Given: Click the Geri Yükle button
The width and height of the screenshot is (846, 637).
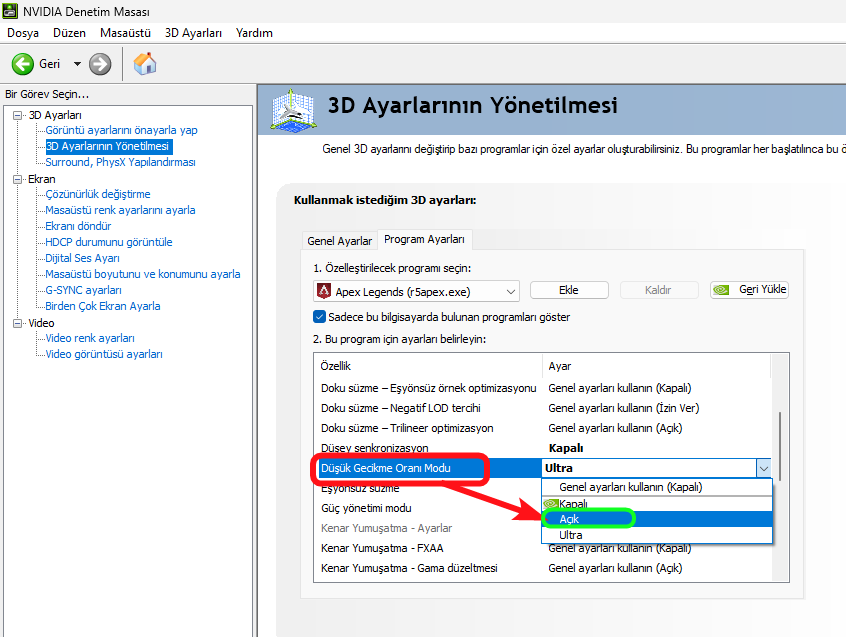Looking at the screenshot, I should pyautogui.click(x=749, y=290).
